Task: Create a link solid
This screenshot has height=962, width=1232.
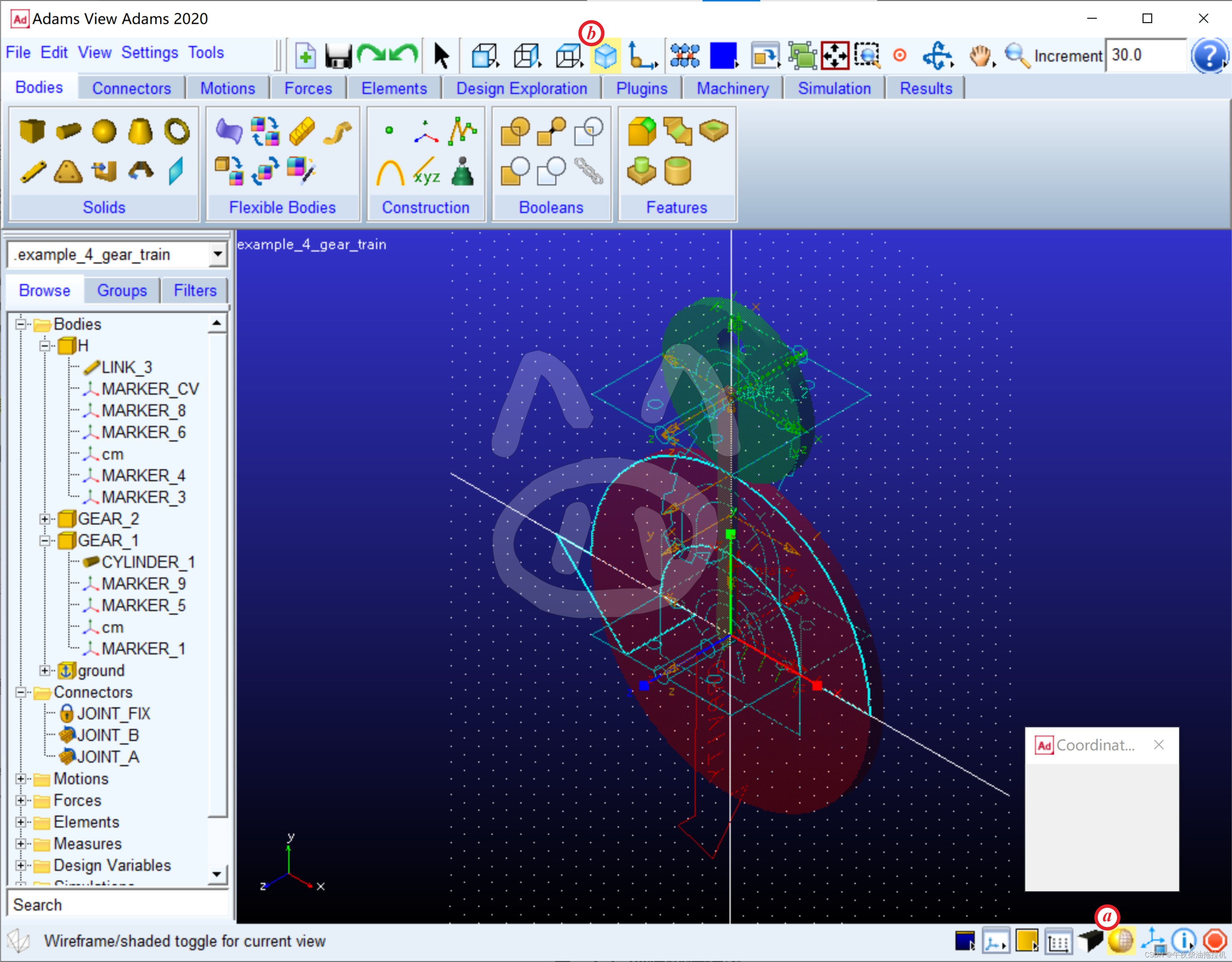Action: [33, 172]
